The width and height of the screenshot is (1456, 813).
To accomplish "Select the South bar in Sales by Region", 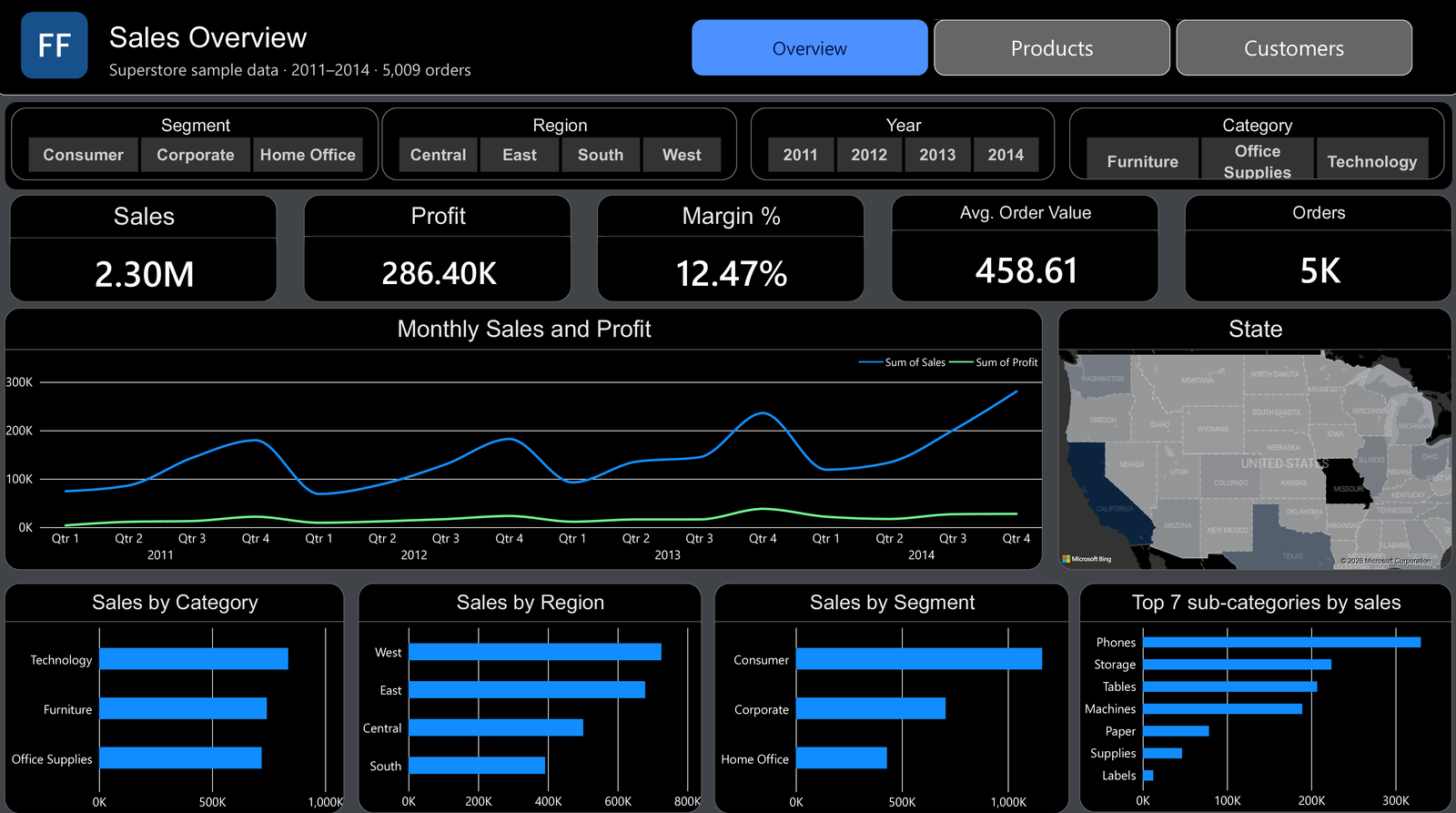I will pos(477,766).
